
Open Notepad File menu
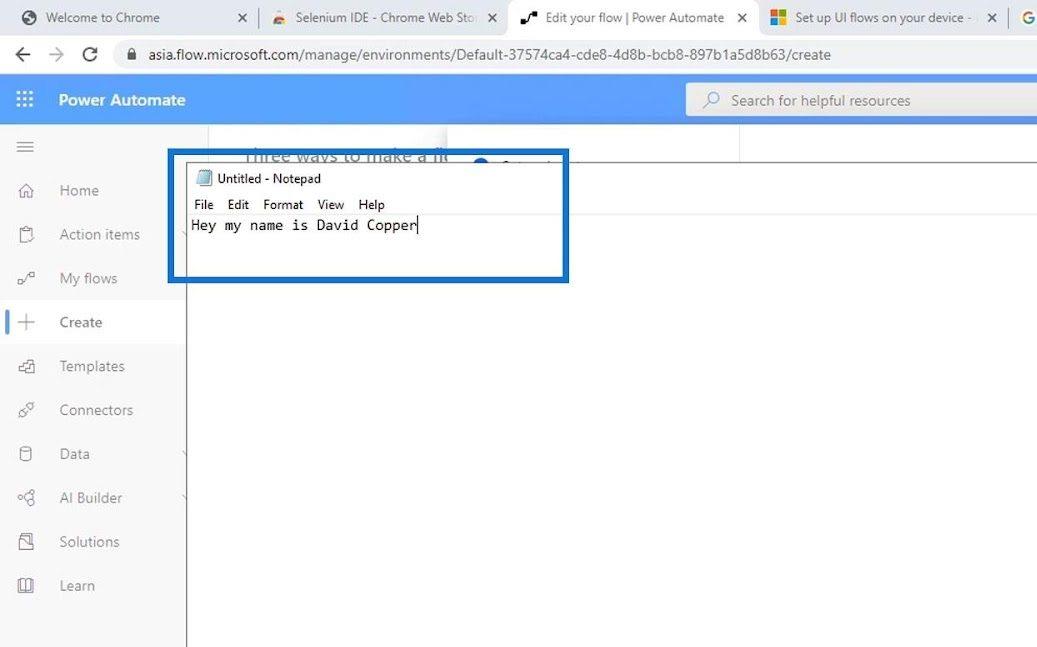[204, 205]
